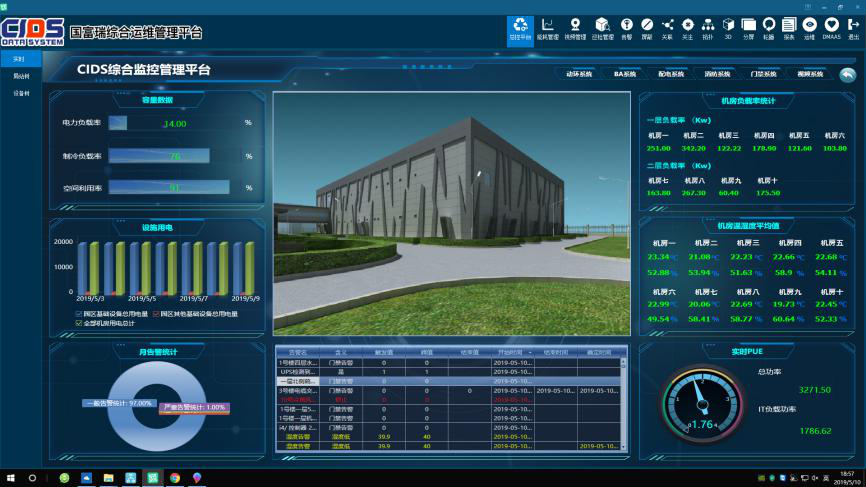The height and width of the screenshot is (487, 866).
Task: Click the 触发值 column header
Action: click(383, 352)
